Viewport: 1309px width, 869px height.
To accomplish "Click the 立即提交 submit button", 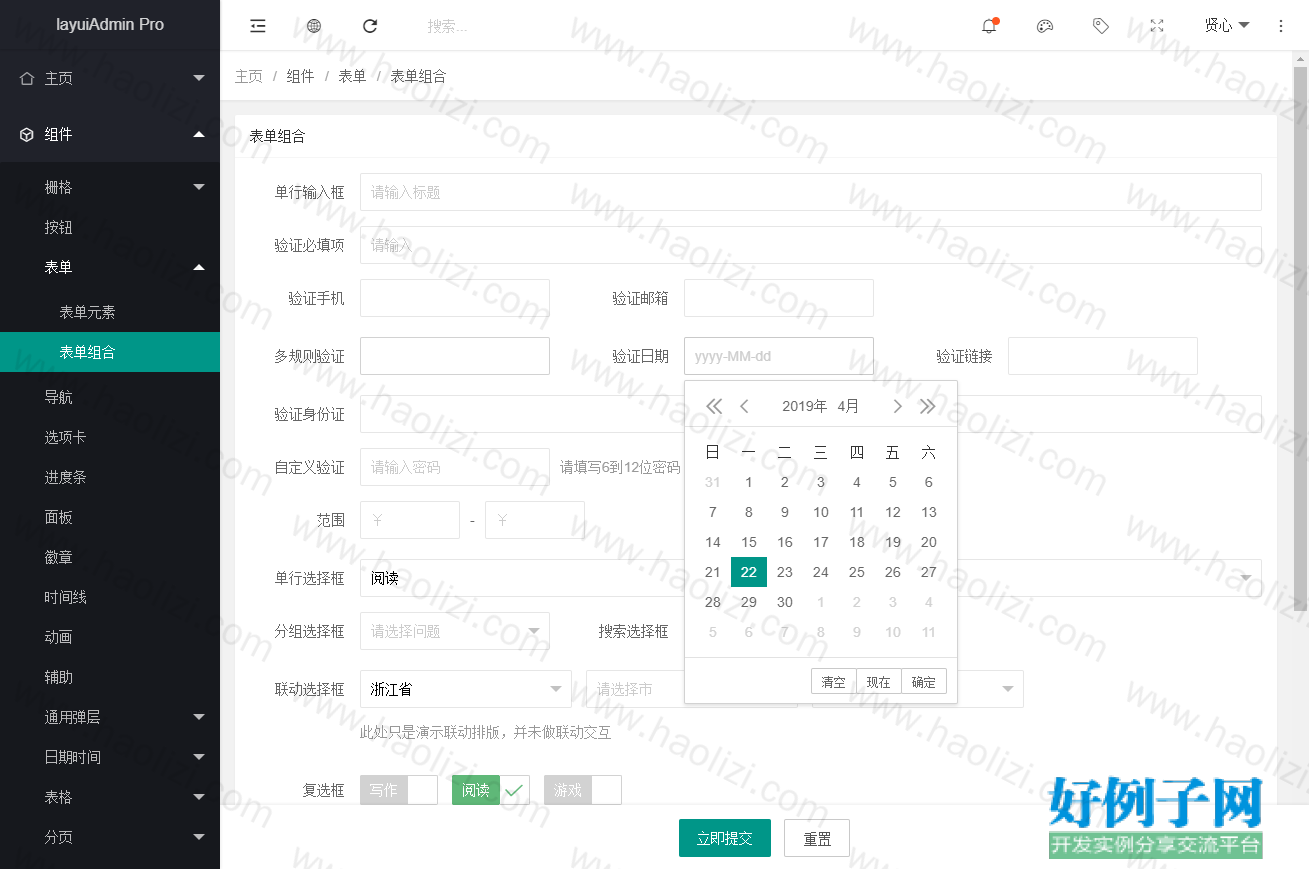I will click(725, 838).
